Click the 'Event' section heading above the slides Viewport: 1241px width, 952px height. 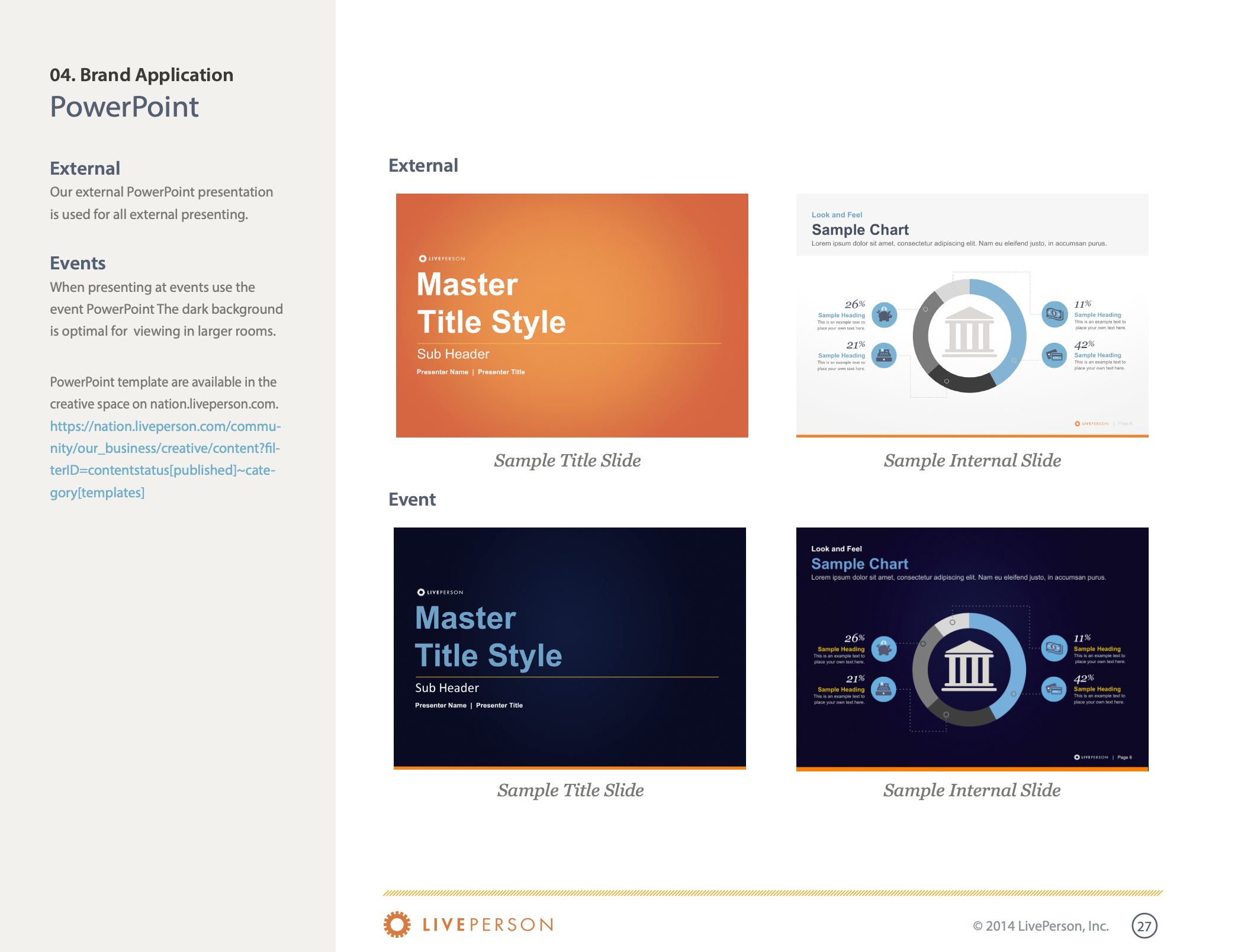tap(411, 499)
